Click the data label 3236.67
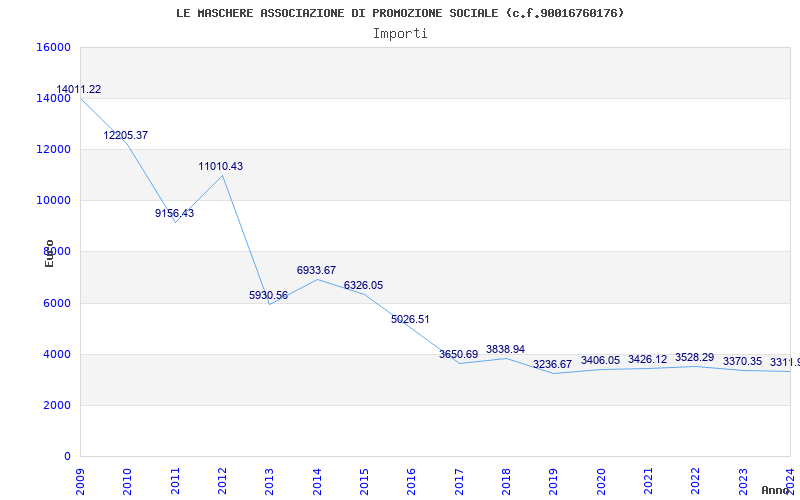The image size is (800, 500). click(x=553, y=364)
